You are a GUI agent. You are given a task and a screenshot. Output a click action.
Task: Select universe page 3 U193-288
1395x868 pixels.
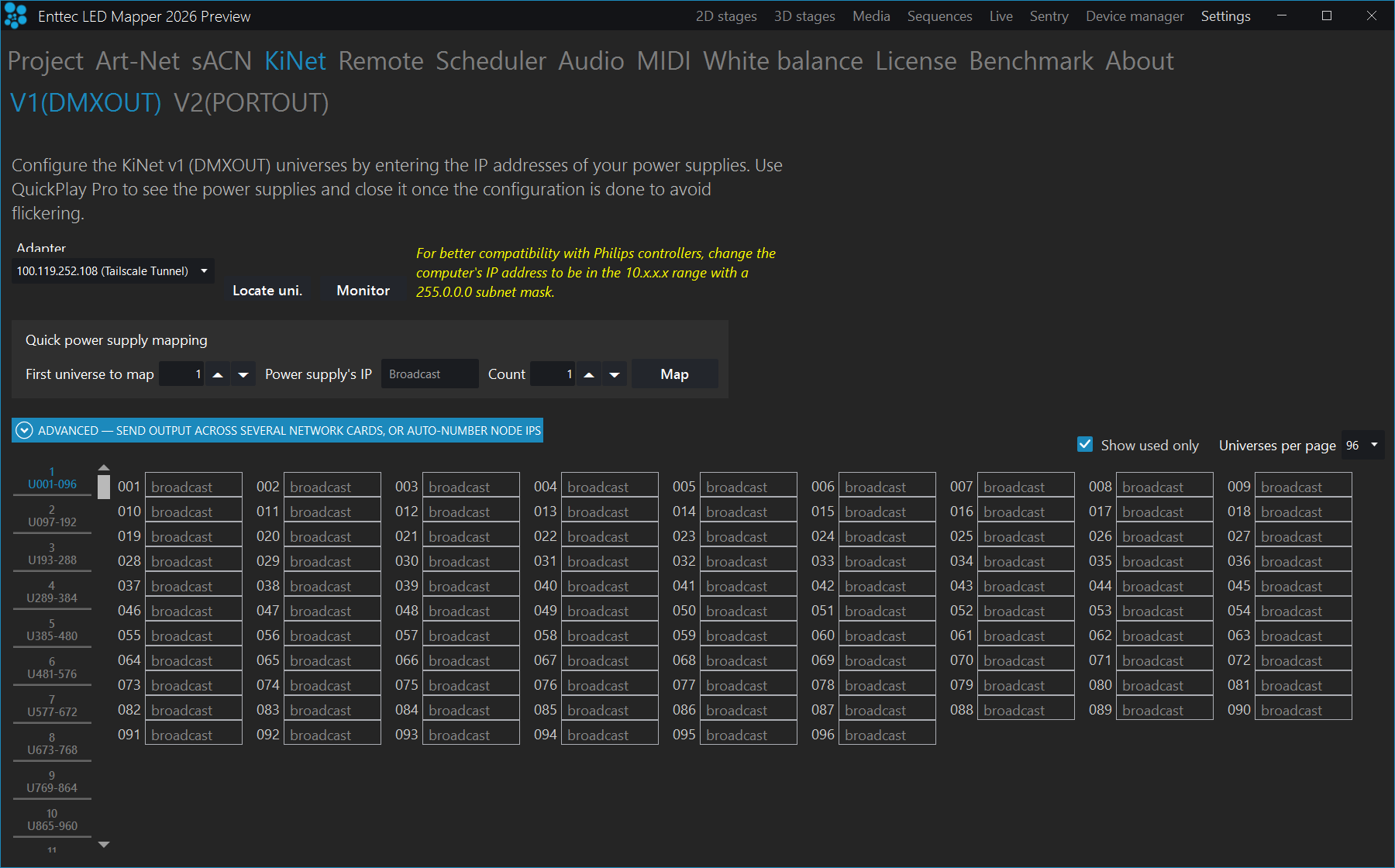tap(52, 554)
